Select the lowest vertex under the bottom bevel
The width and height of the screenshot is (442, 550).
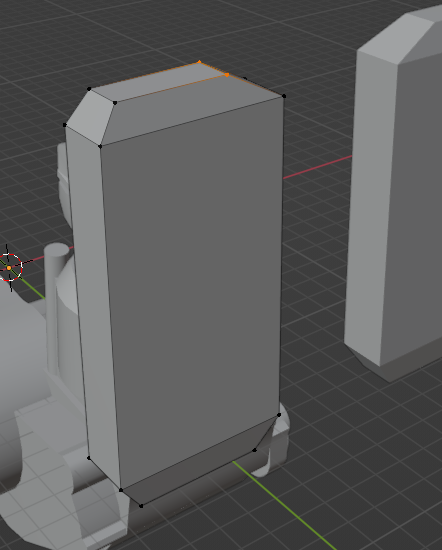tap(141, 506)
